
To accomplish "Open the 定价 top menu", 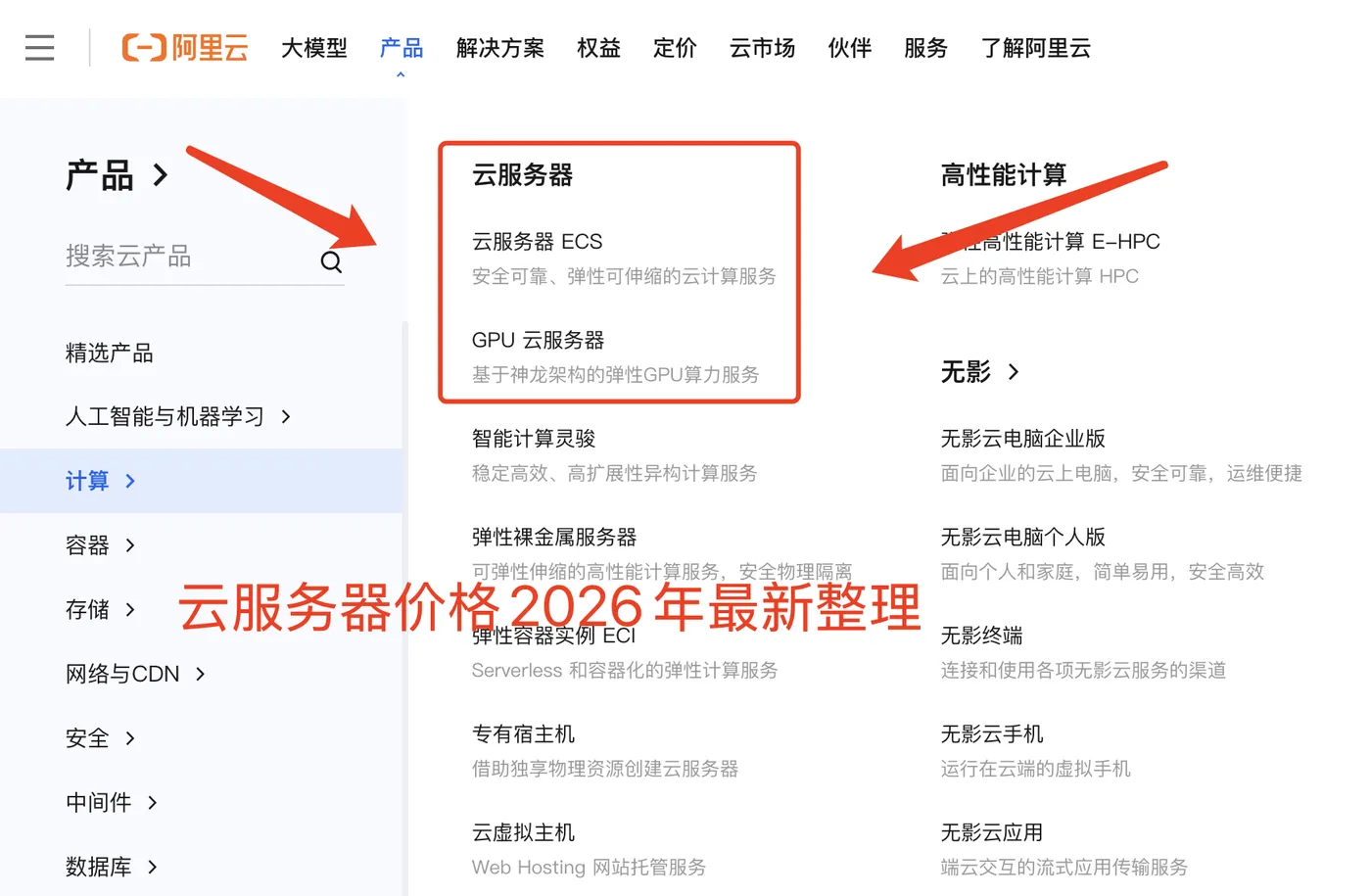I will coord(675,48).
